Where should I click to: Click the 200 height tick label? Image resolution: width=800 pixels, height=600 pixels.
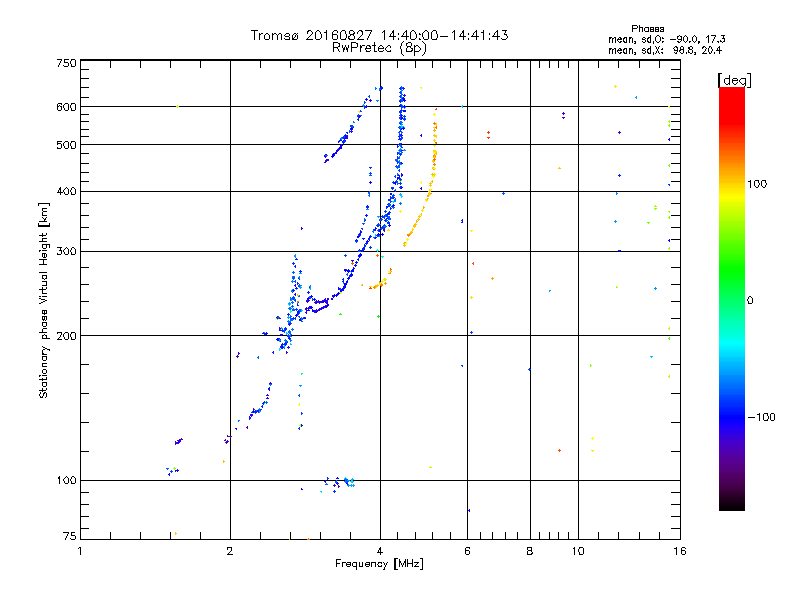[x=66, y=336]
